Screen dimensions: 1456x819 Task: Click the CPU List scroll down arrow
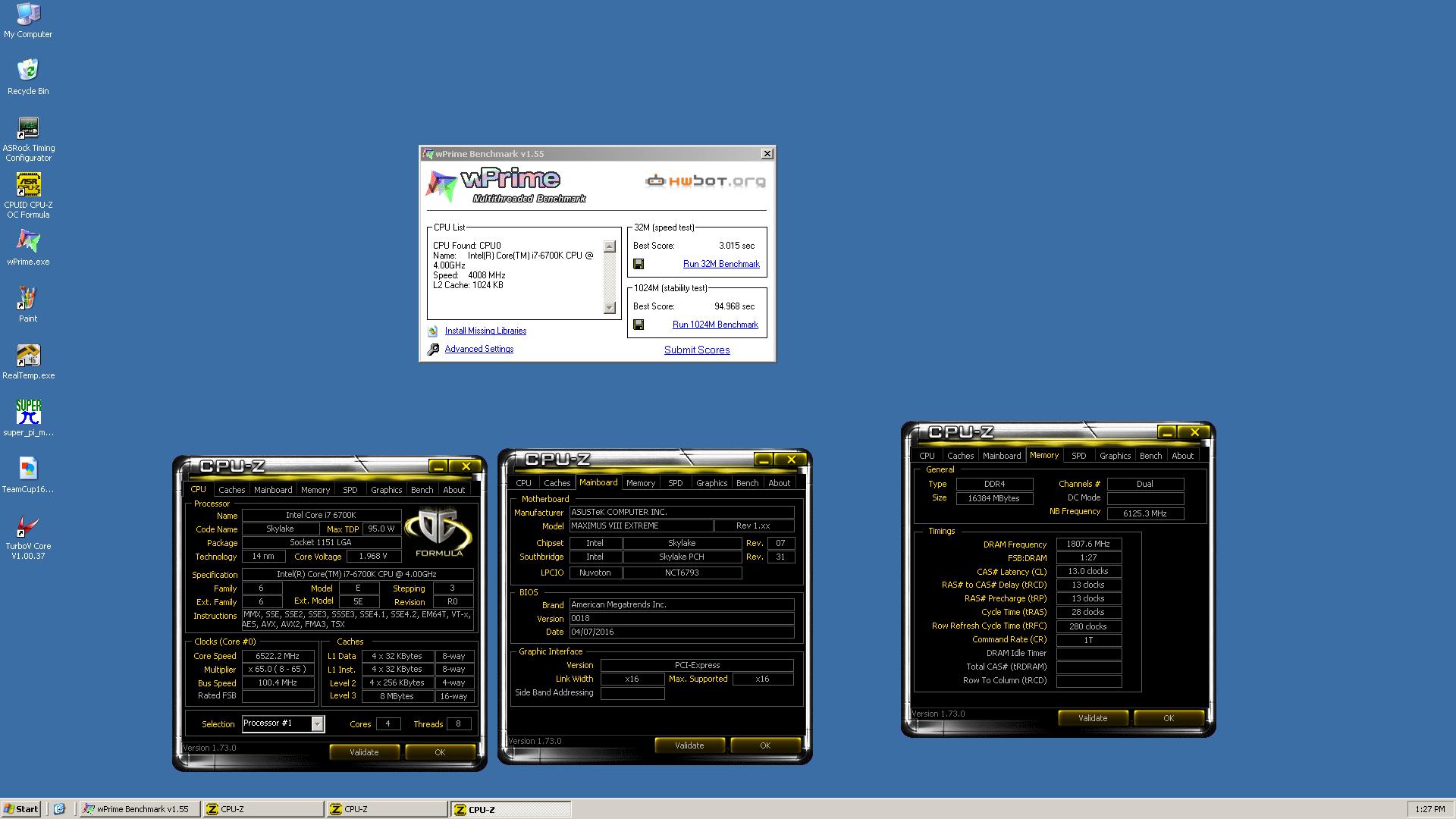(x=610, y=307)
